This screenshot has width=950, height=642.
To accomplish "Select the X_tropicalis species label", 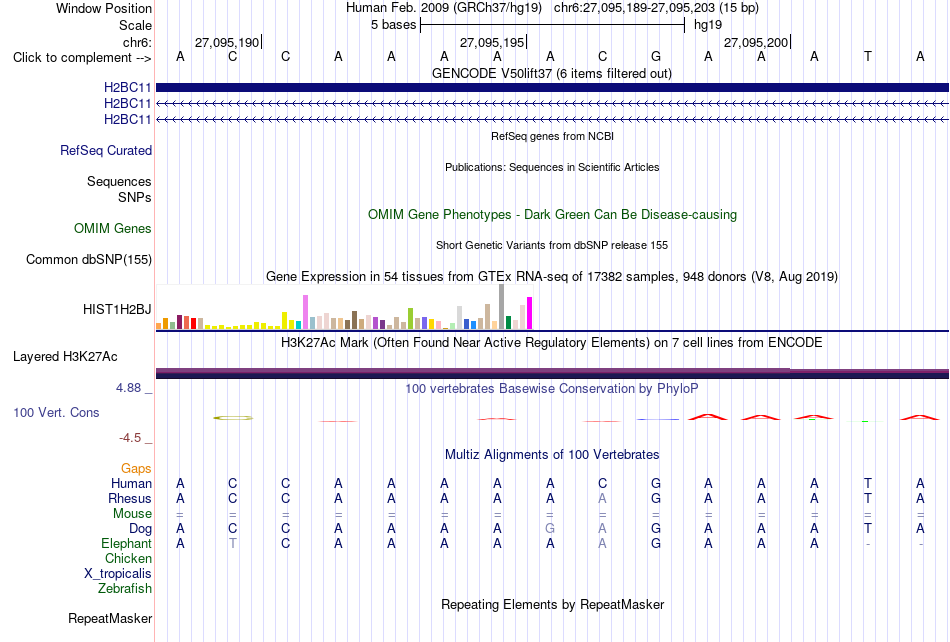I will [118, 574].
